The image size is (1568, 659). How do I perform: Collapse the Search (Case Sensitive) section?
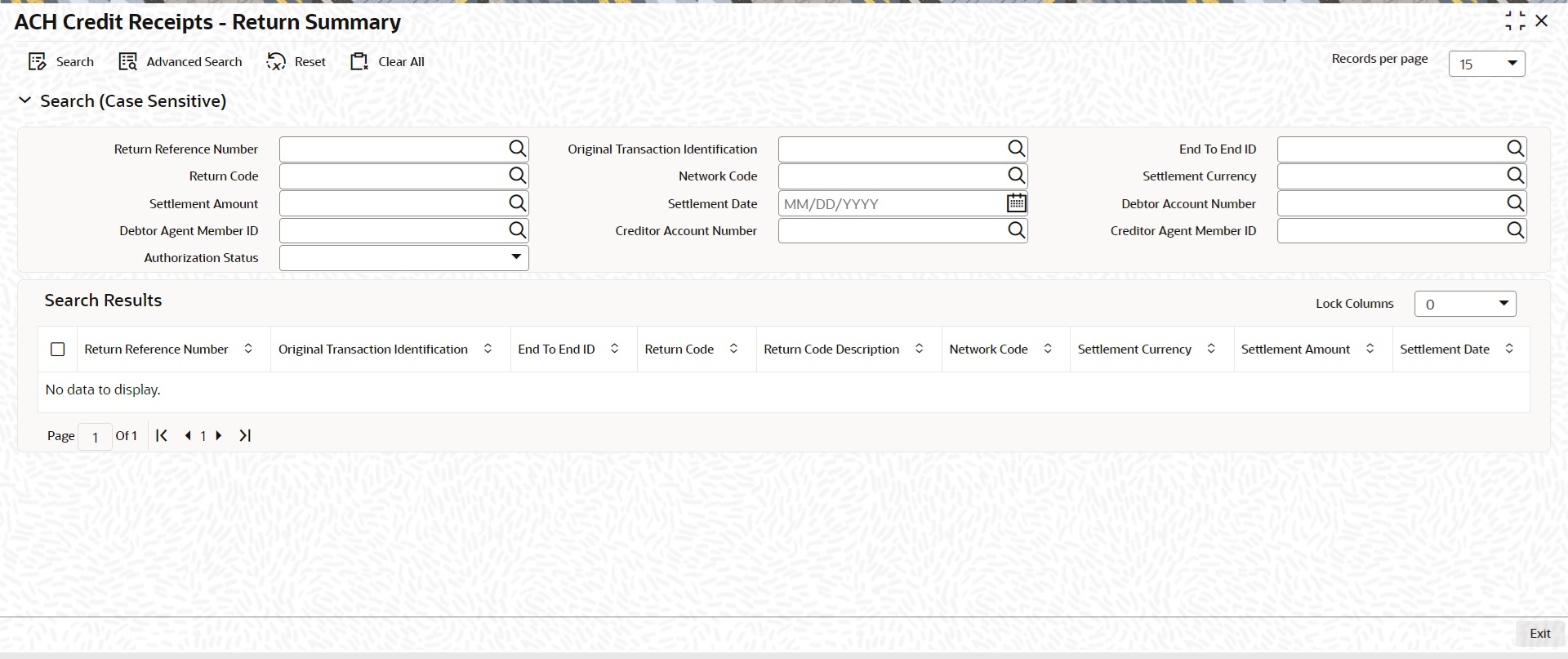click(x=25, y=100)
